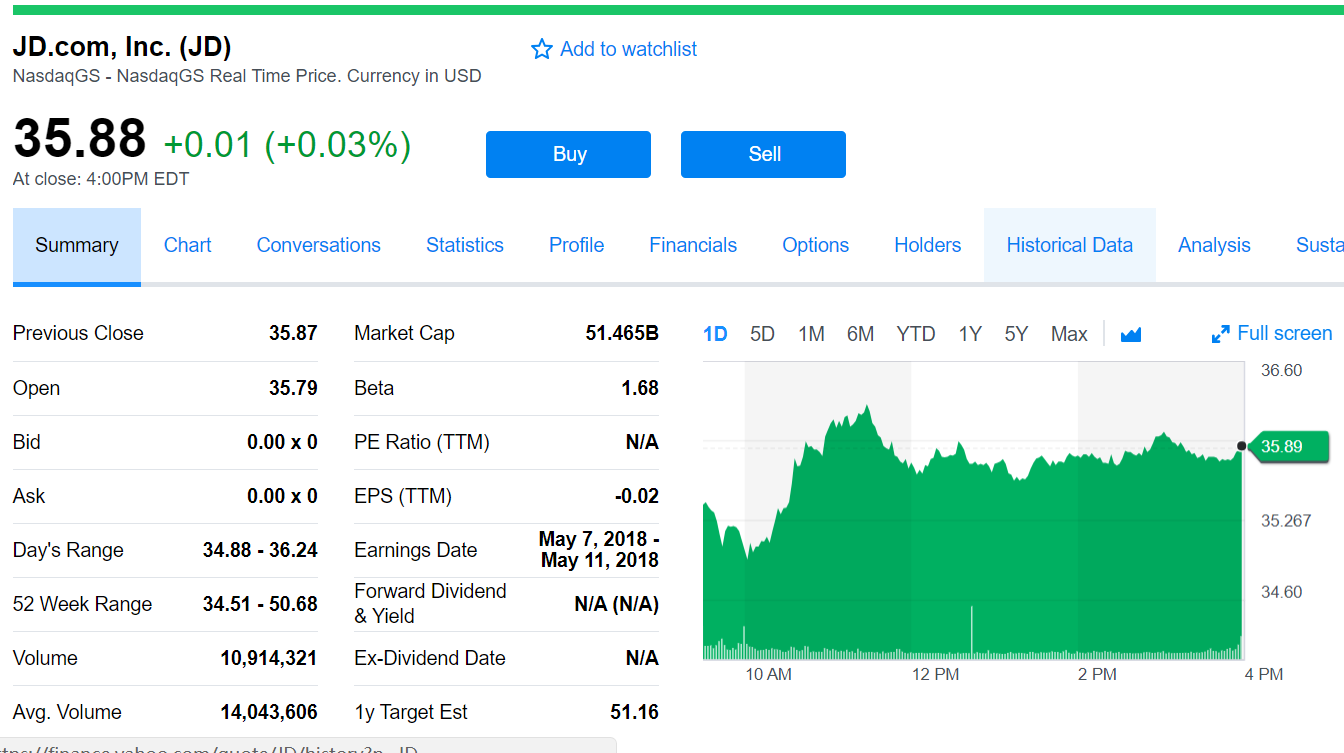Click the PE Ratio (TTM) label
Image resolution: width=1344 pixels, height=753 pixels.
(x=422, y=442)
